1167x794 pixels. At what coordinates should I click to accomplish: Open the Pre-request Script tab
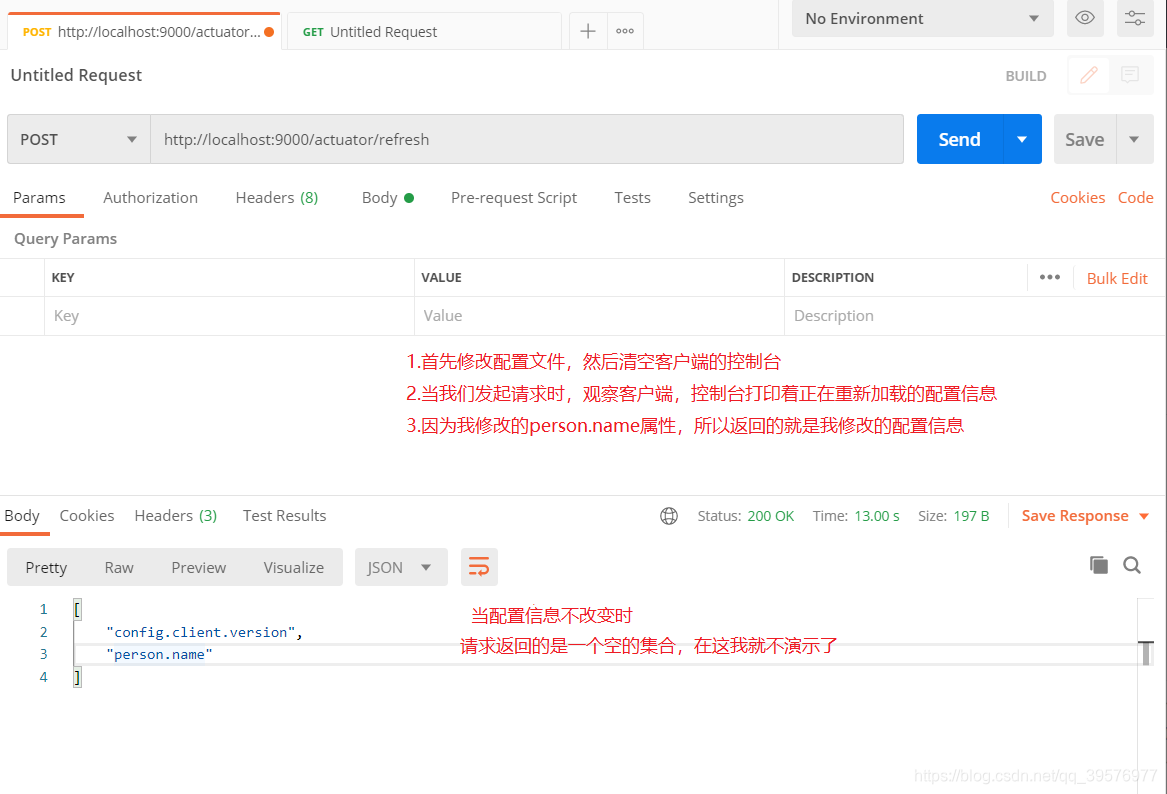tap(514, 198)
